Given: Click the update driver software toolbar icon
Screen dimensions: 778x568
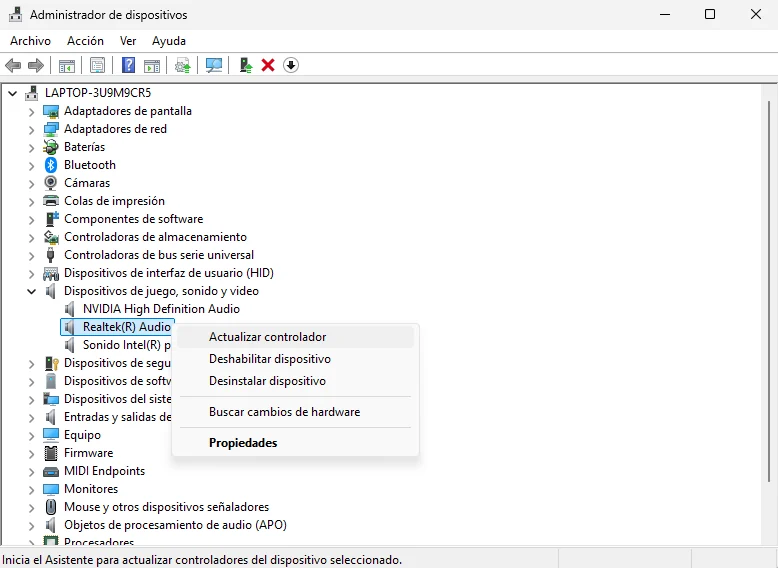Looking at the screenshot, I should [x=183, y=65].
